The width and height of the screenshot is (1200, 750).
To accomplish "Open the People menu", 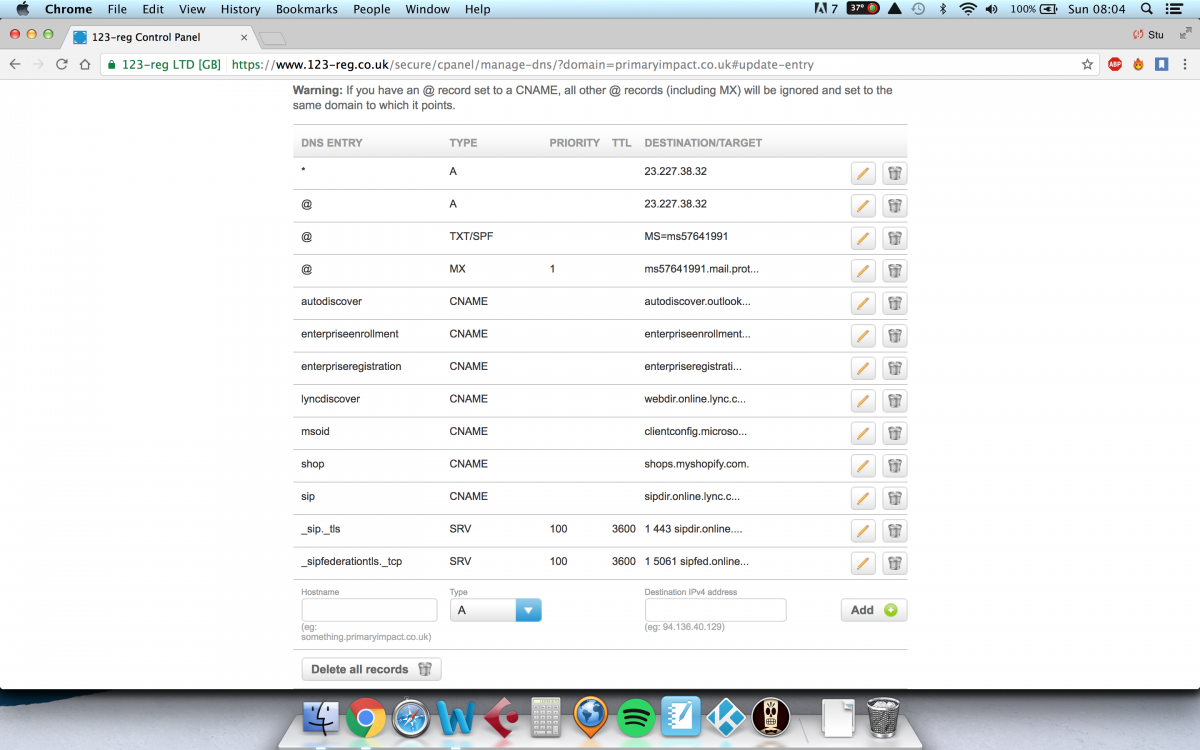I will point(372,9).
